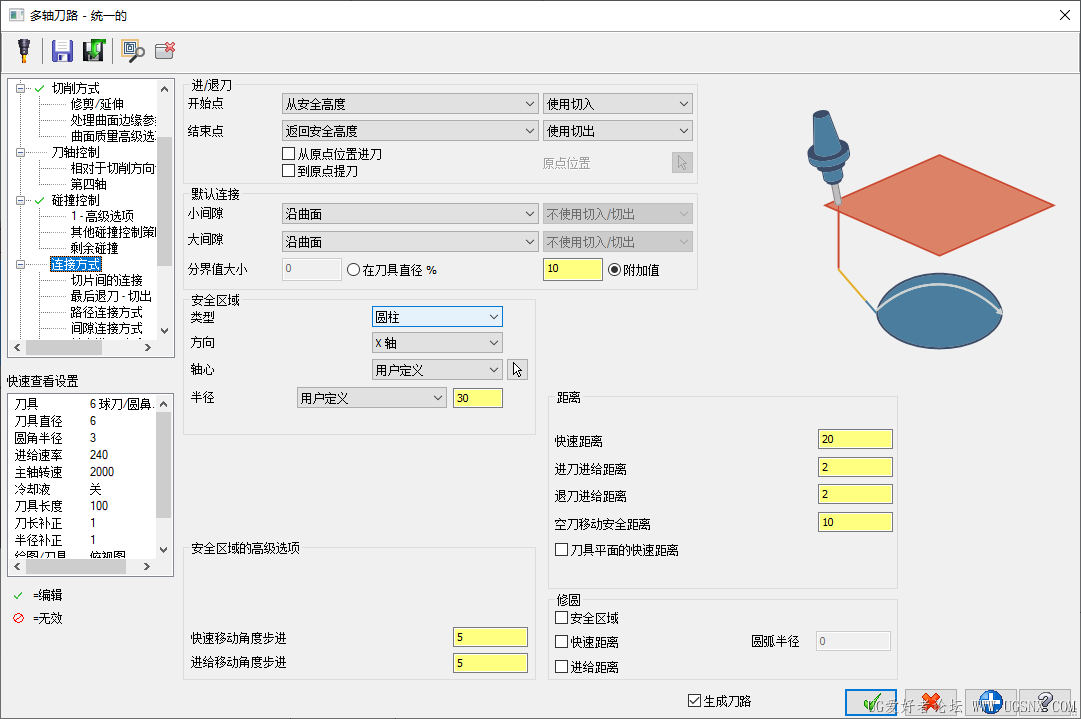Select 剩余碰撞 in the tree
This screenshot has height=719, width=1081.
tap(94, 248)
